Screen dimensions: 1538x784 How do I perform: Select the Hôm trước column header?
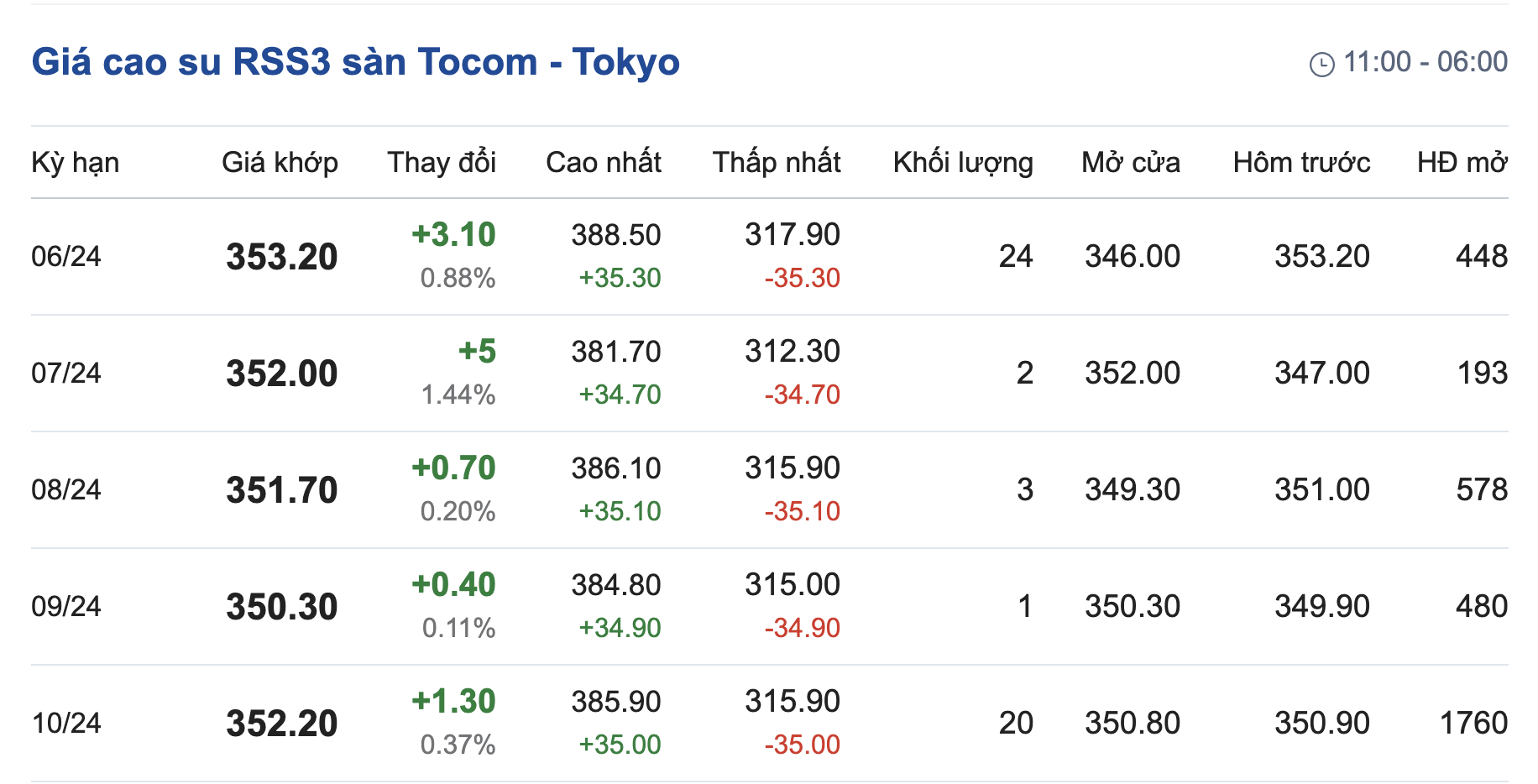1301,162
